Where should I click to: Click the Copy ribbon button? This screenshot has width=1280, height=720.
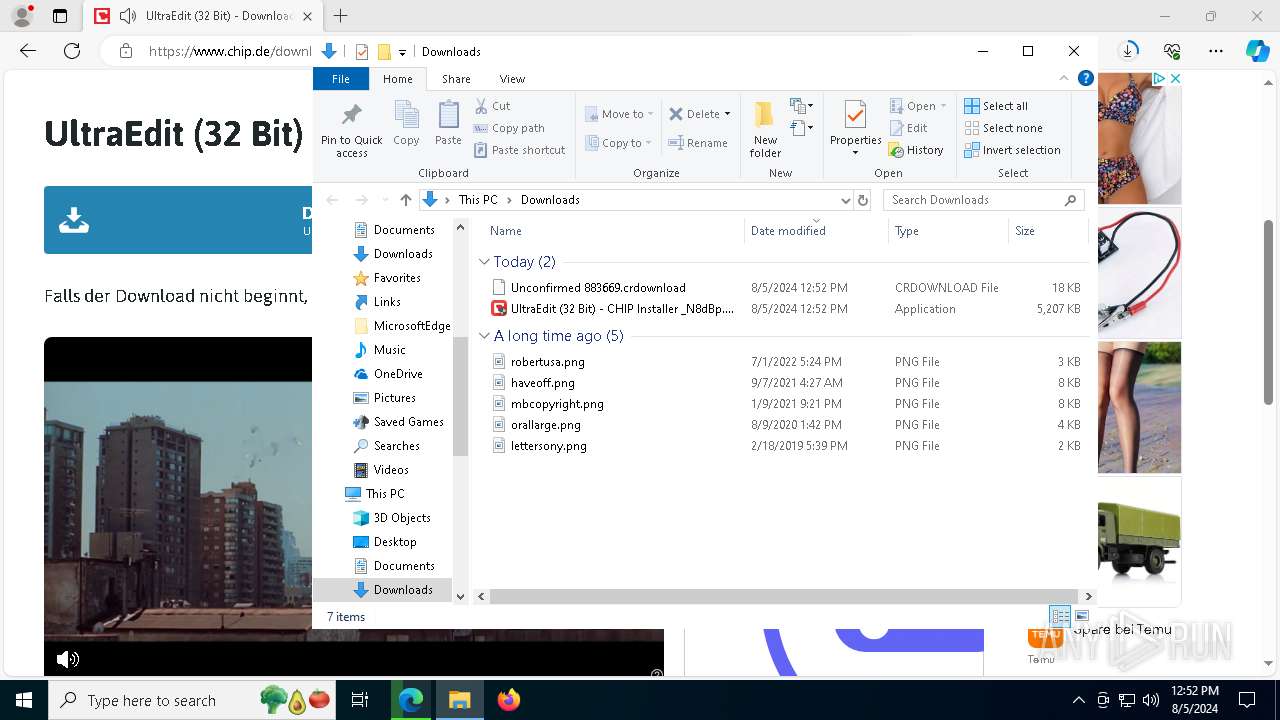[406, 123]
